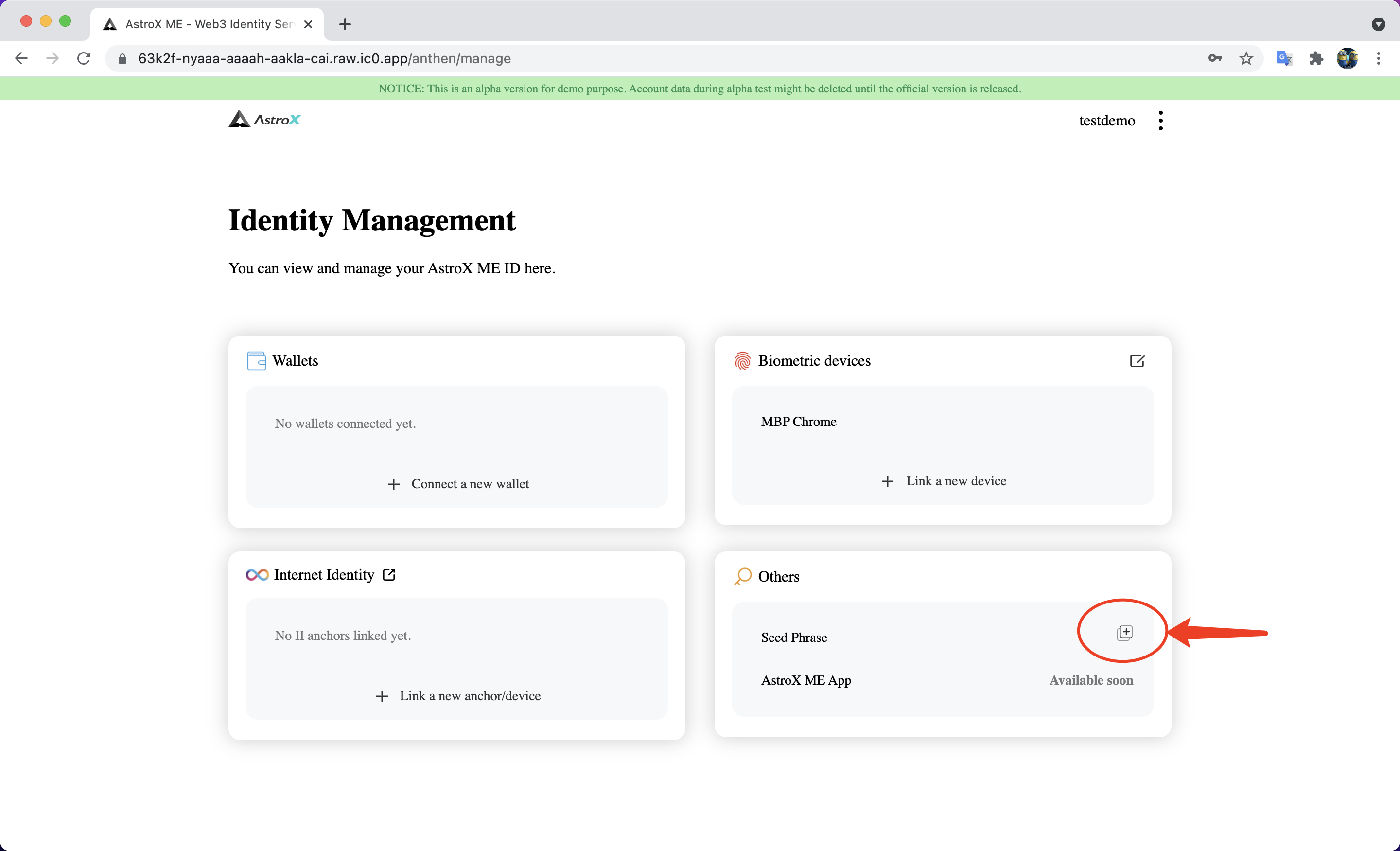Open the Extensions puzzle icon
1400x851 pixels.
click(x=1316, y=58)
